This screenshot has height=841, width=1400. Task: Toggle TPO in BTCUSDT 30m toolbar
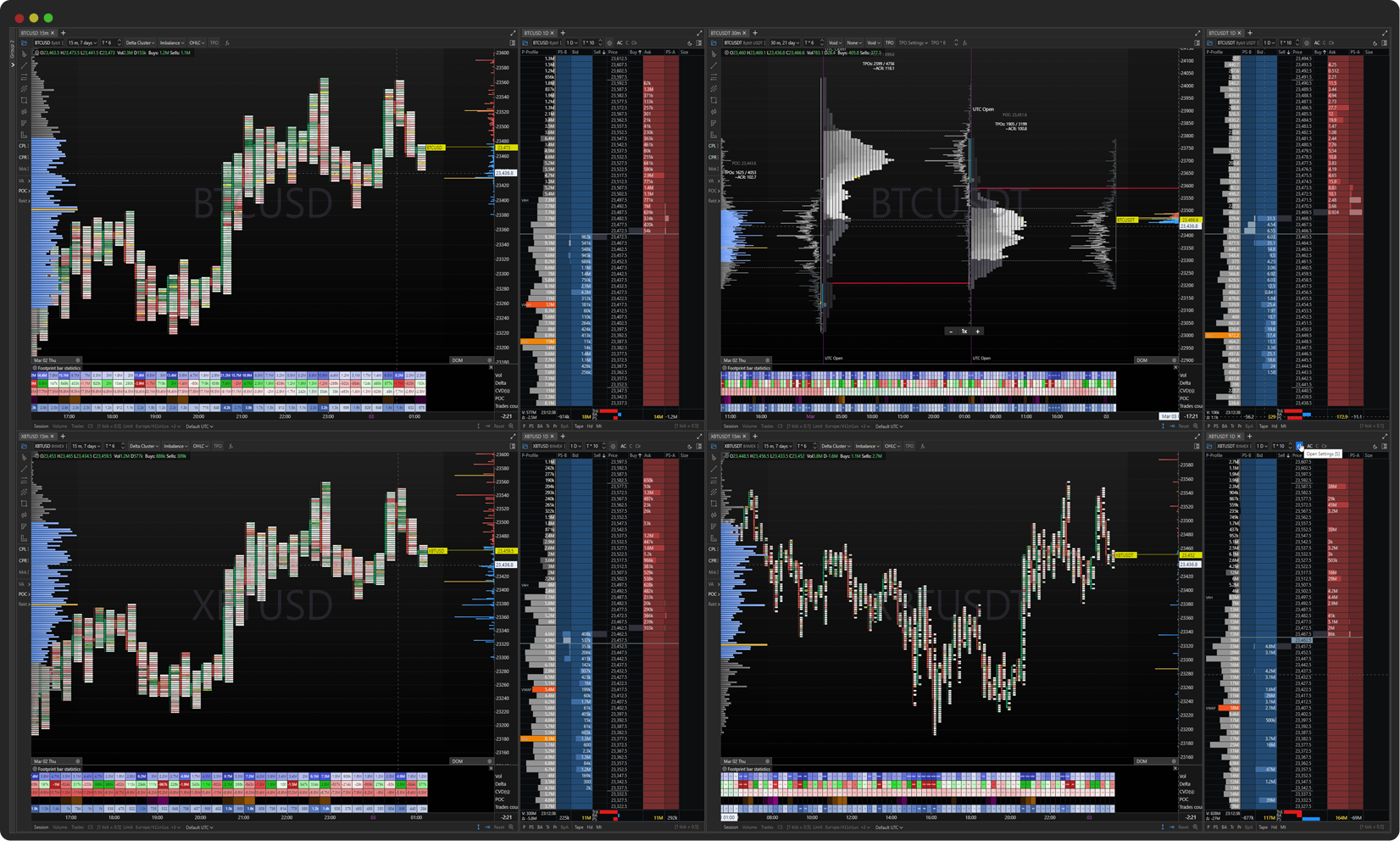[x=889, y=42]
